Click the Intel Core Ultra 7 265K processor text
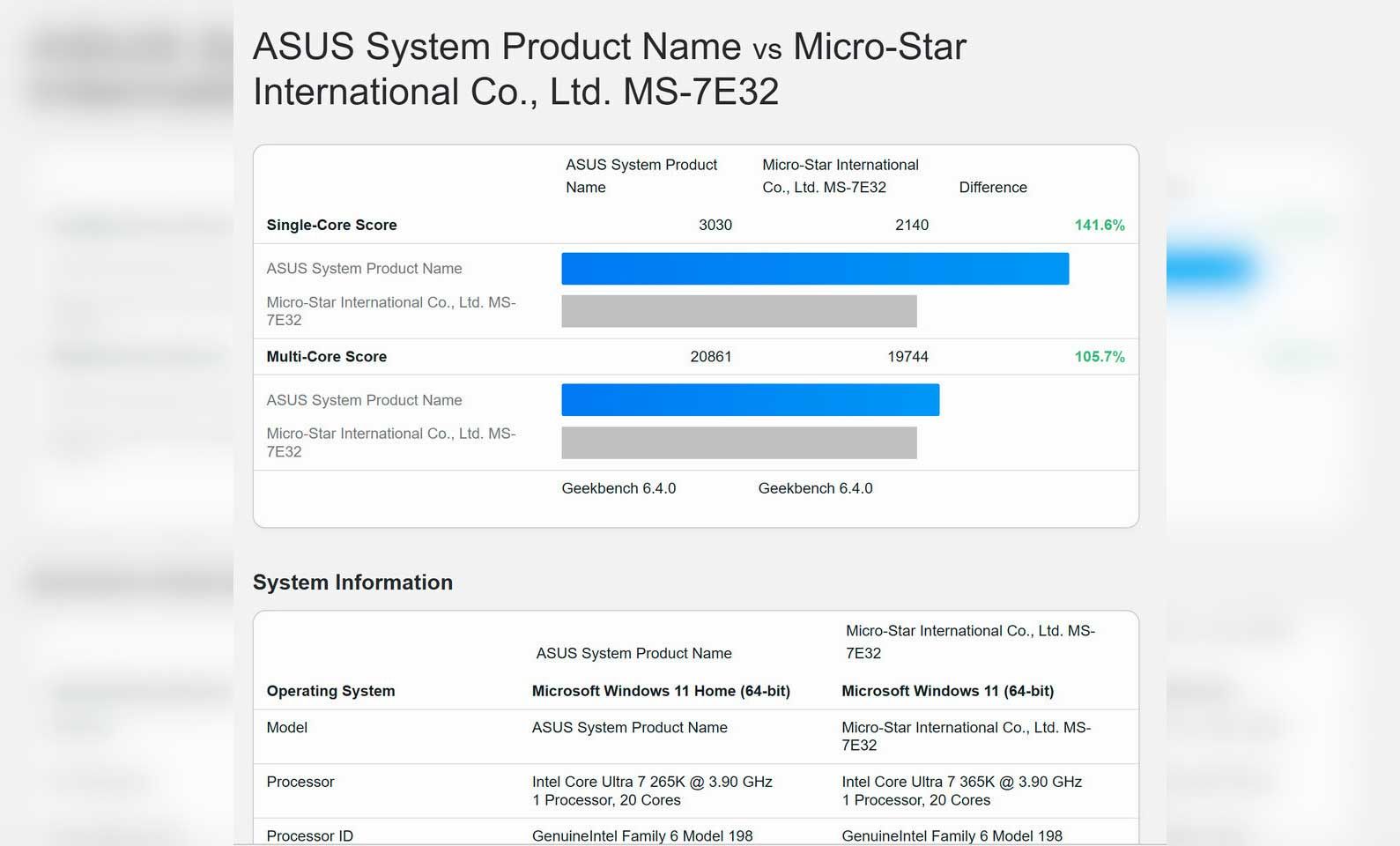This screenshot has width=1400, height=846. pos(651,782)
